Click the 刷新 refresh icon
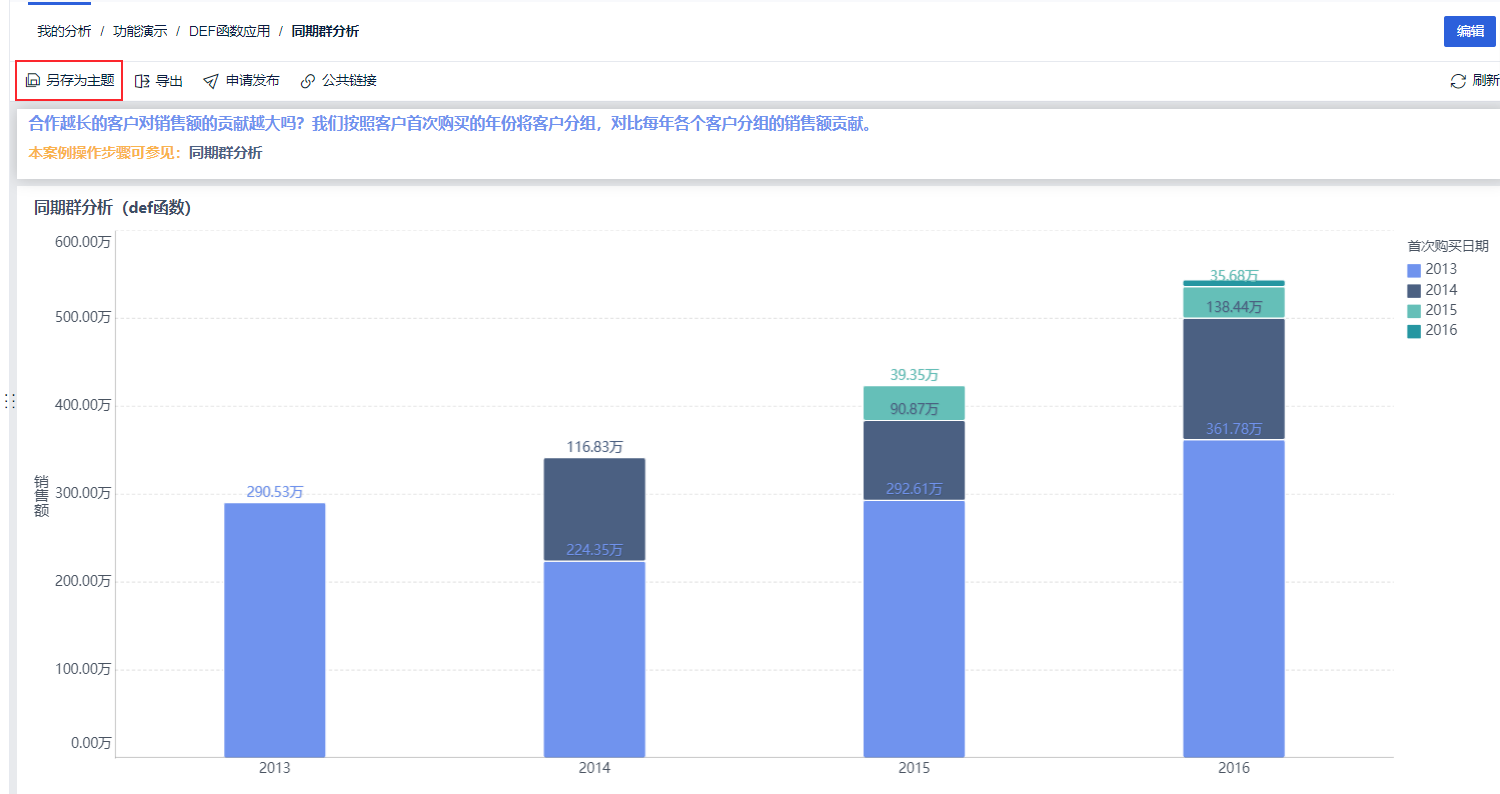1500x794 pixels. 1458,81
